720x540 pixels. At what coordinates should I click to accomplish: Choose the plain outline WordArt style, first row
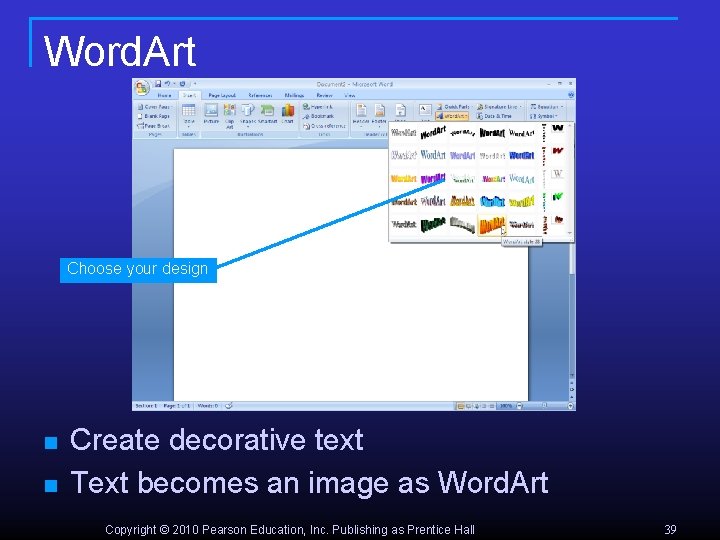coord(404,133)
